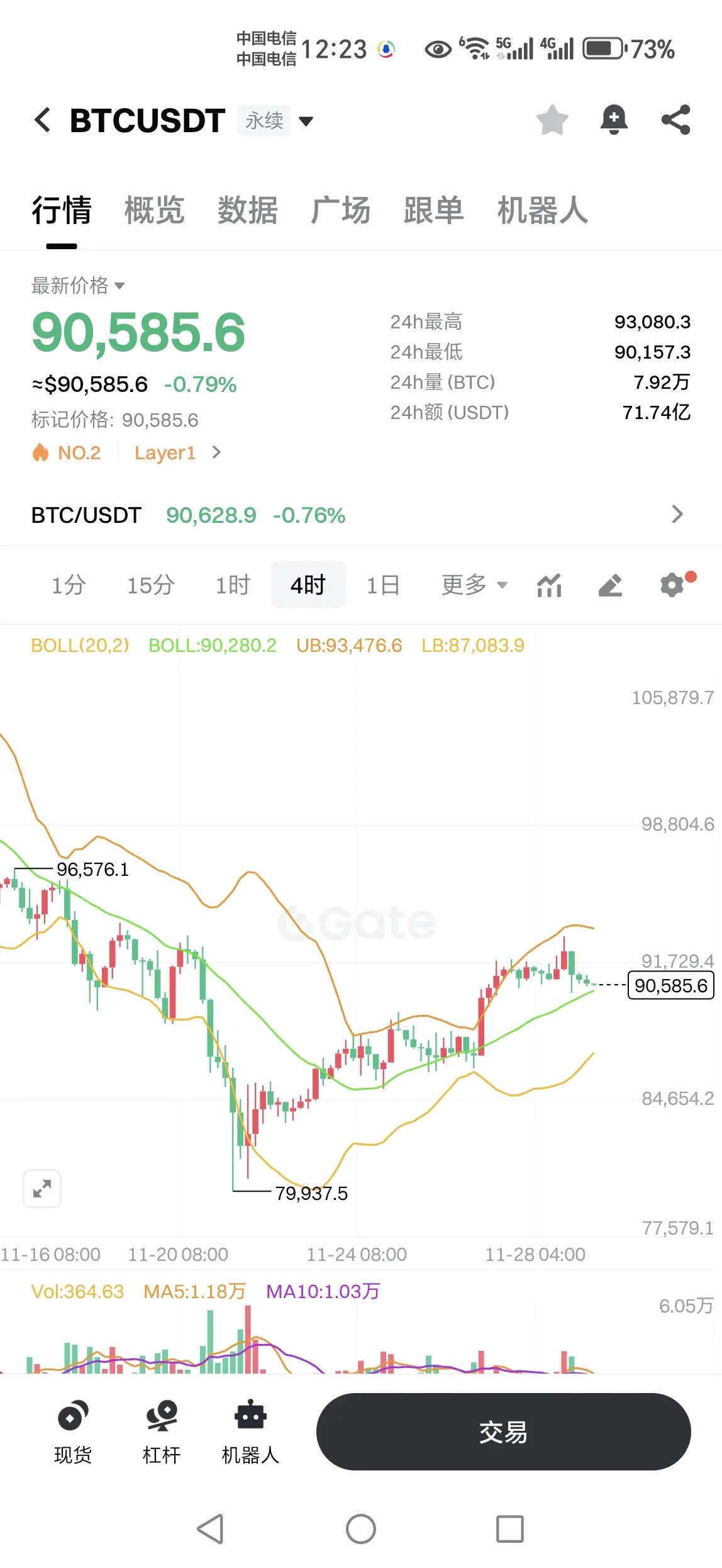Tap the MA10:1.03万 volume label

coord(323,1292)
